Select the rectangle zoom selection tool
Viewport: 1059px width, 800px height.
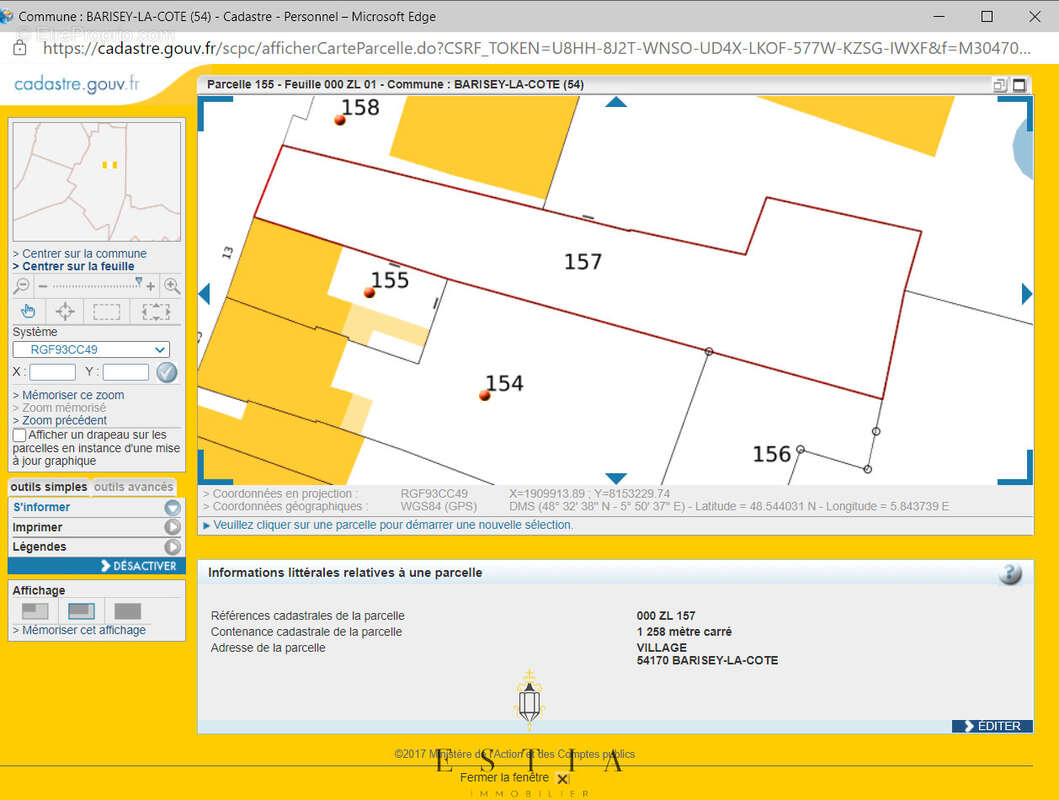tap(107, 311)
